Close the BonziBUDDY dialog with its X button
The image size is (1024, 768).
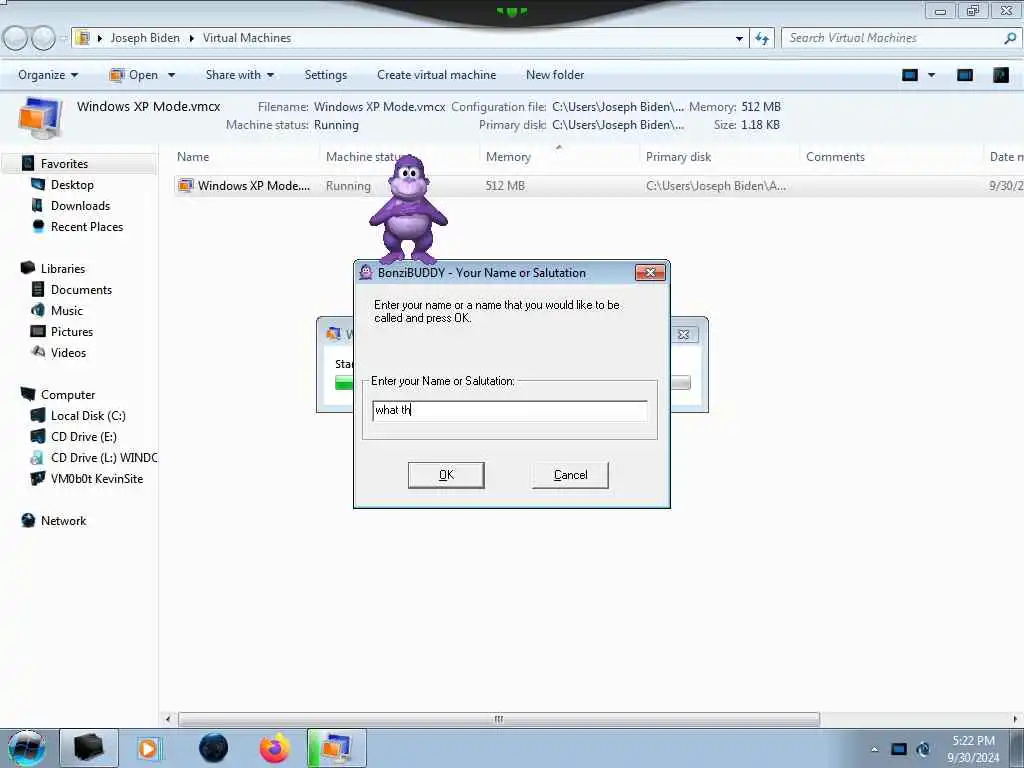[x=650, y=272]
